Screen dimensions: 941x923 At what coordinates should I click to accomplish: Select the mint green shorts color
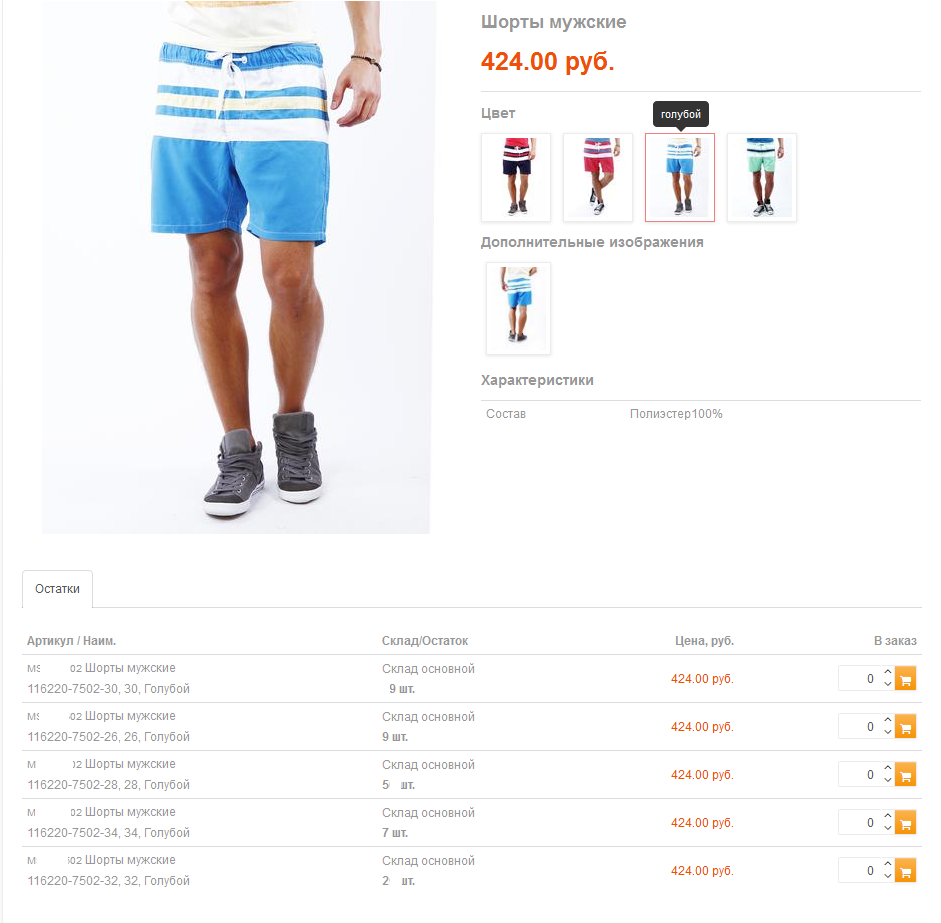pos(762,177)
